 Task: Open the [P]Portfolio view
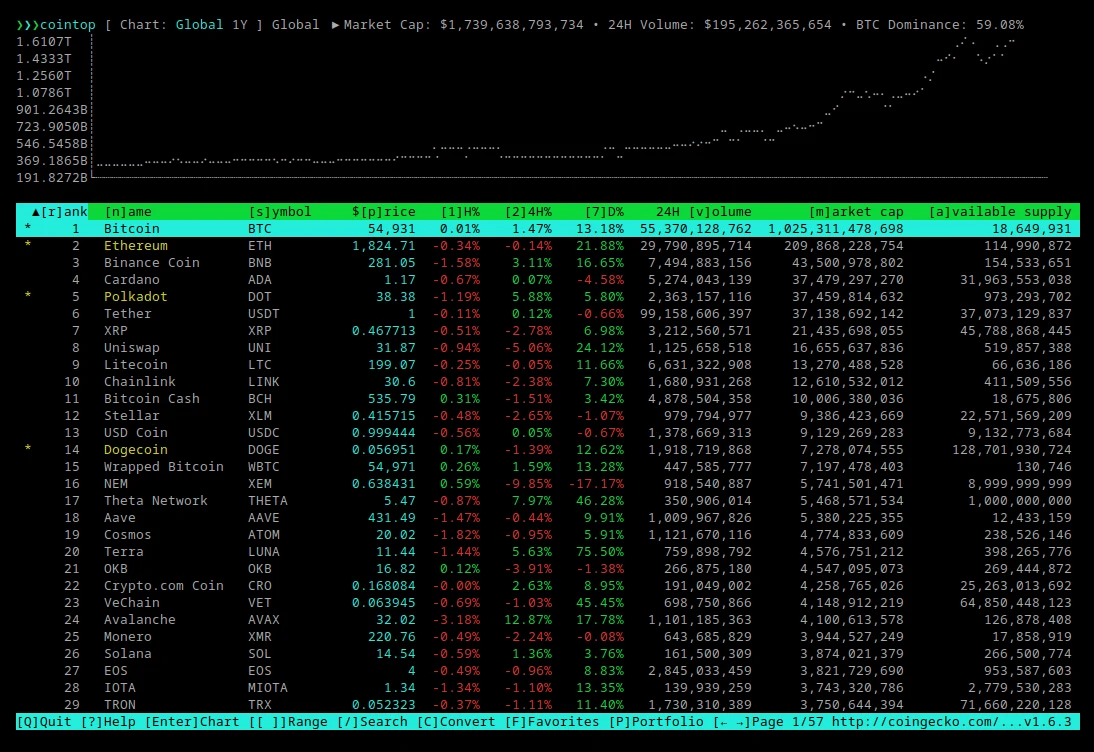pyautogui.click(x=656, y=721)
